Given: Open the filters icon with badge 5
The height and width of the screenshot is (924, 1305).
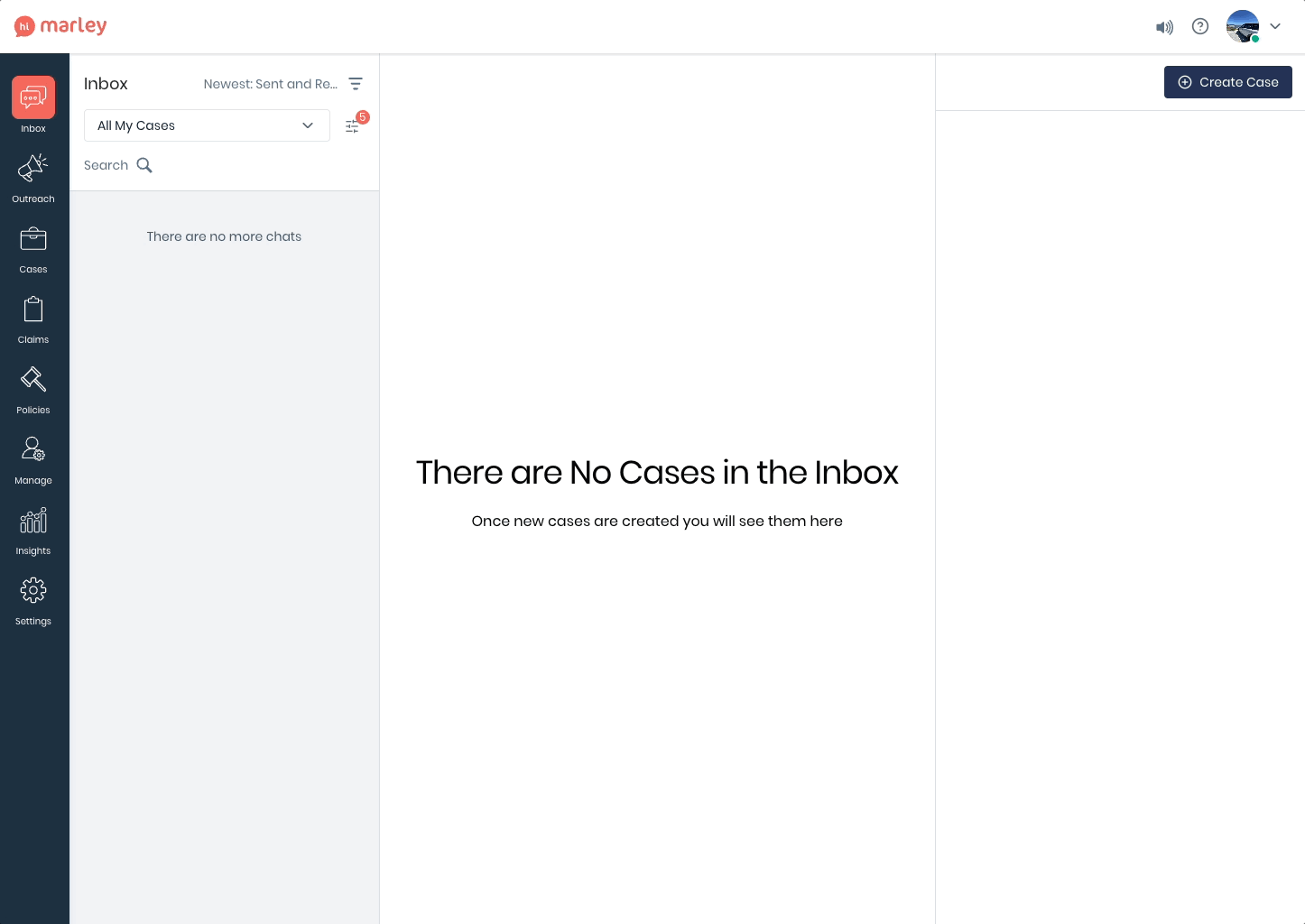Looking at the screenshot, I should pos(353,126).
